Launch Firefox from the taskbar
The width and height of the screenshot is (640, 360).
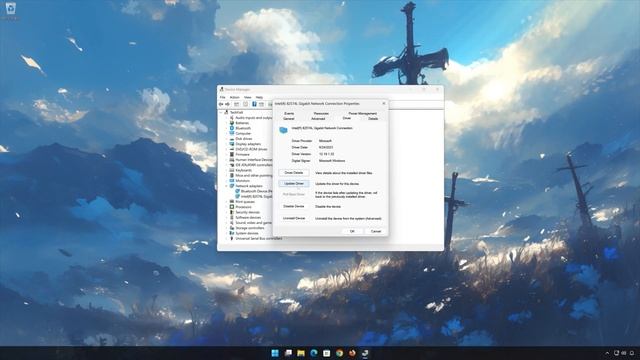352,353
